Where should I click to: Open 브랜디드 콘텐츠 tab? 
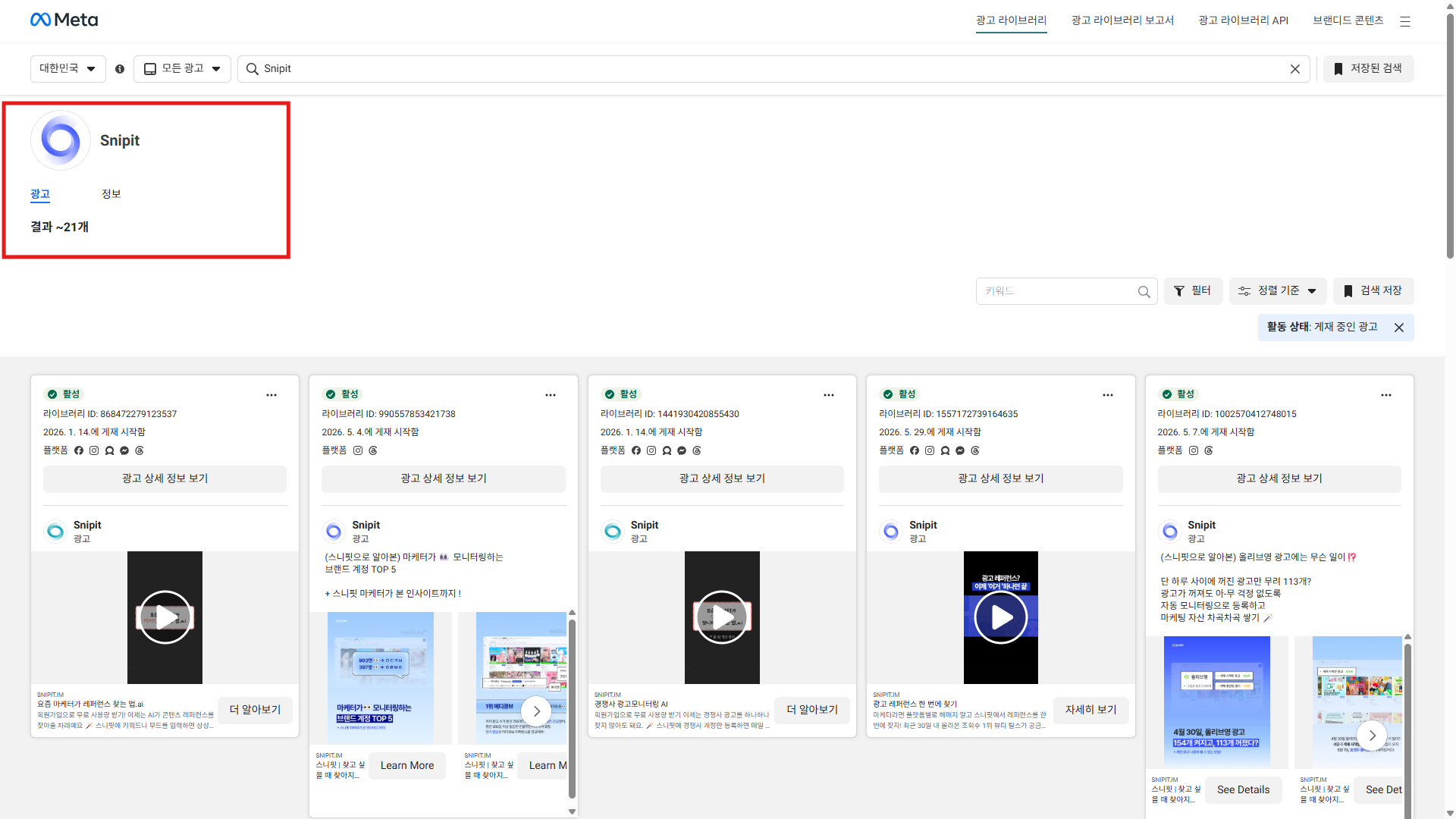(1348, 20)
